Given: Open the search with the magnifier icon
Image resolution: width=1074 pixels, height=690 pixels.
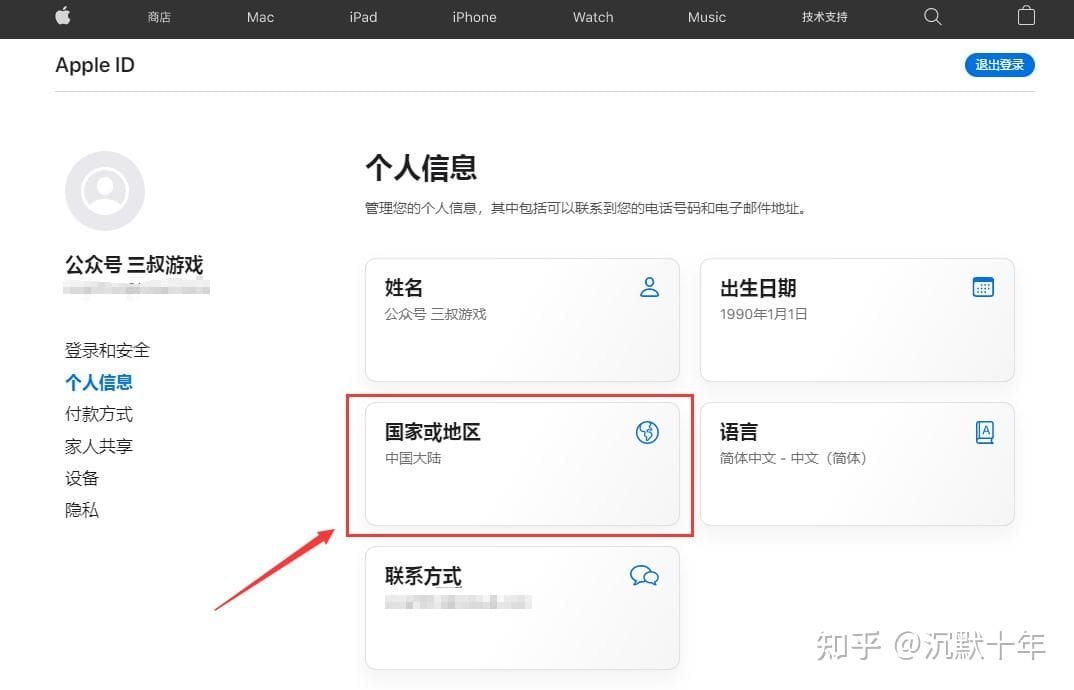Looking at the screenshot, I should tap(932, 17).
